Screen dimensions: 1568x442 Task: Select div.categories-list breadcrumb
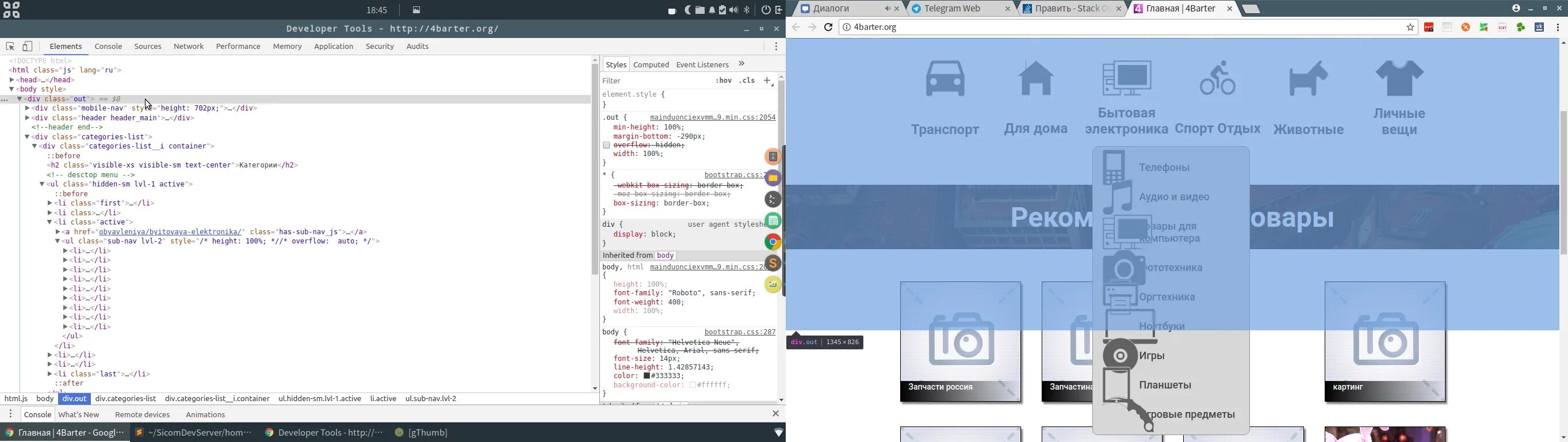pyautogui.click(x=126, y=399)
